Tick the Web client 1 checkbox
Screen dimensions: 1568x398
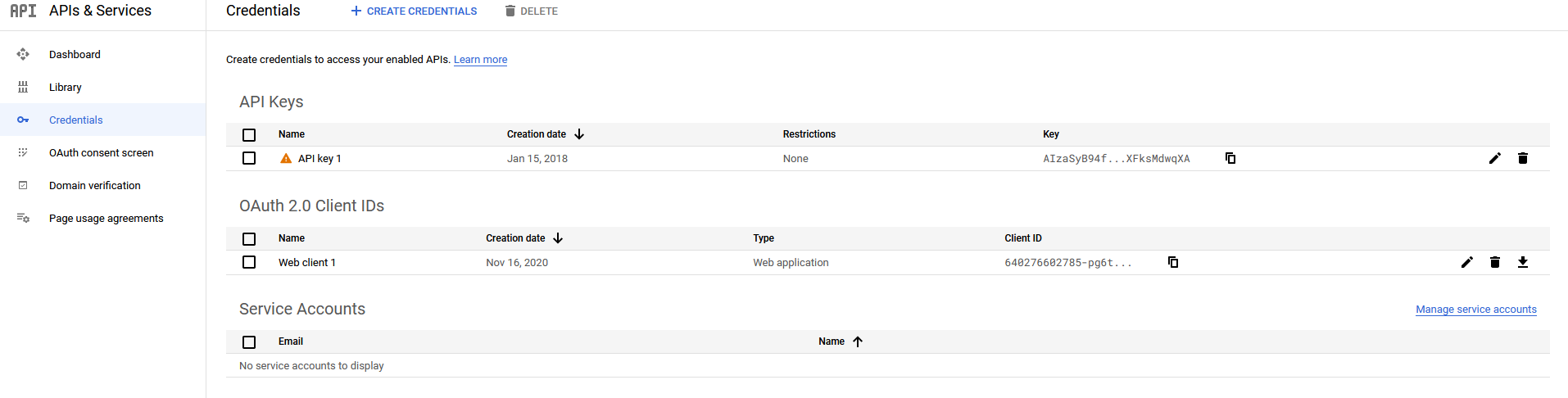(x=249, y=262)
